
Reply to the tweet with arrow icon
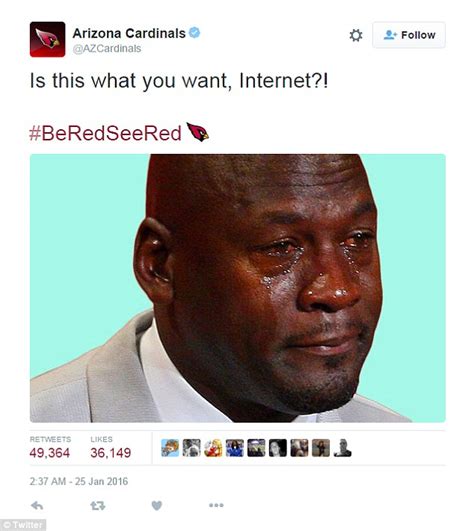pos(37,506)
